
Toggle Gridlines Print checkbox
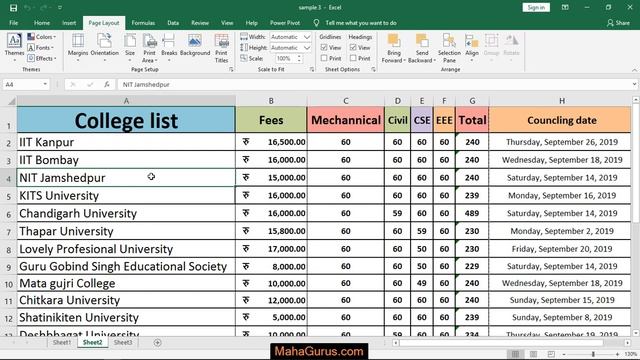pyautogui.click(x=324, y=58)
